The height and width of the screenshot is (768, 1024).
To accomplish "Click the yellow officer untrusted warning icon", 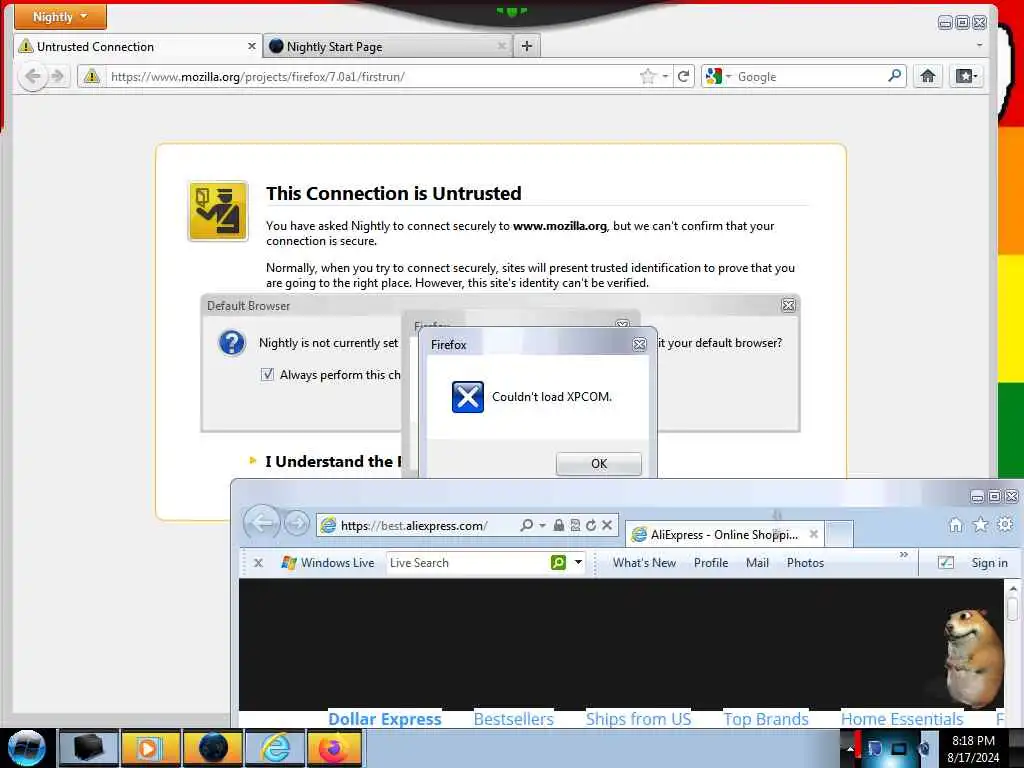I will pos(218,211).
